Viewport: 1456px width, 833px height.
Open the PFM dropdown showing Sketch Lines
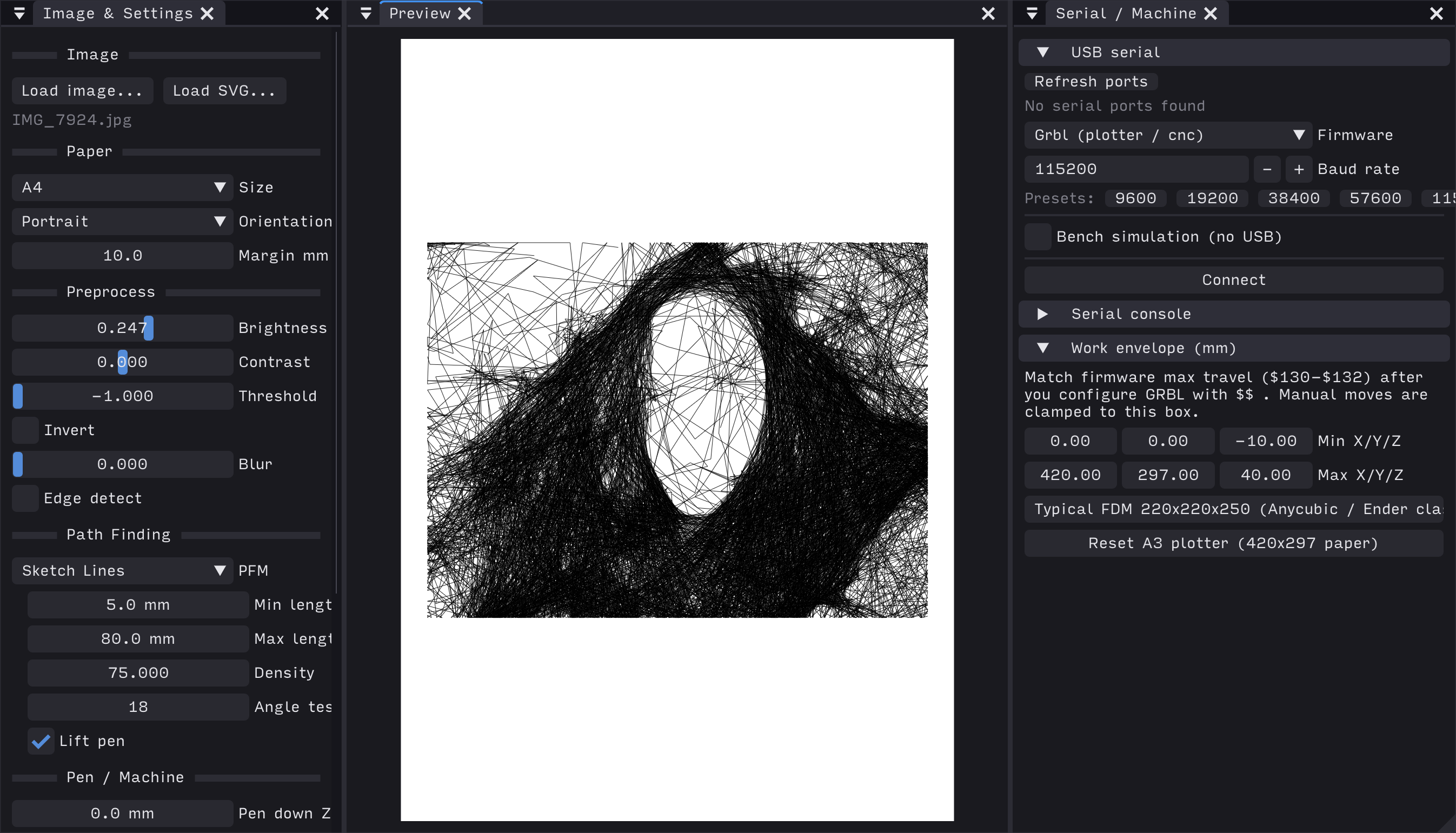[x=122, y=571]
